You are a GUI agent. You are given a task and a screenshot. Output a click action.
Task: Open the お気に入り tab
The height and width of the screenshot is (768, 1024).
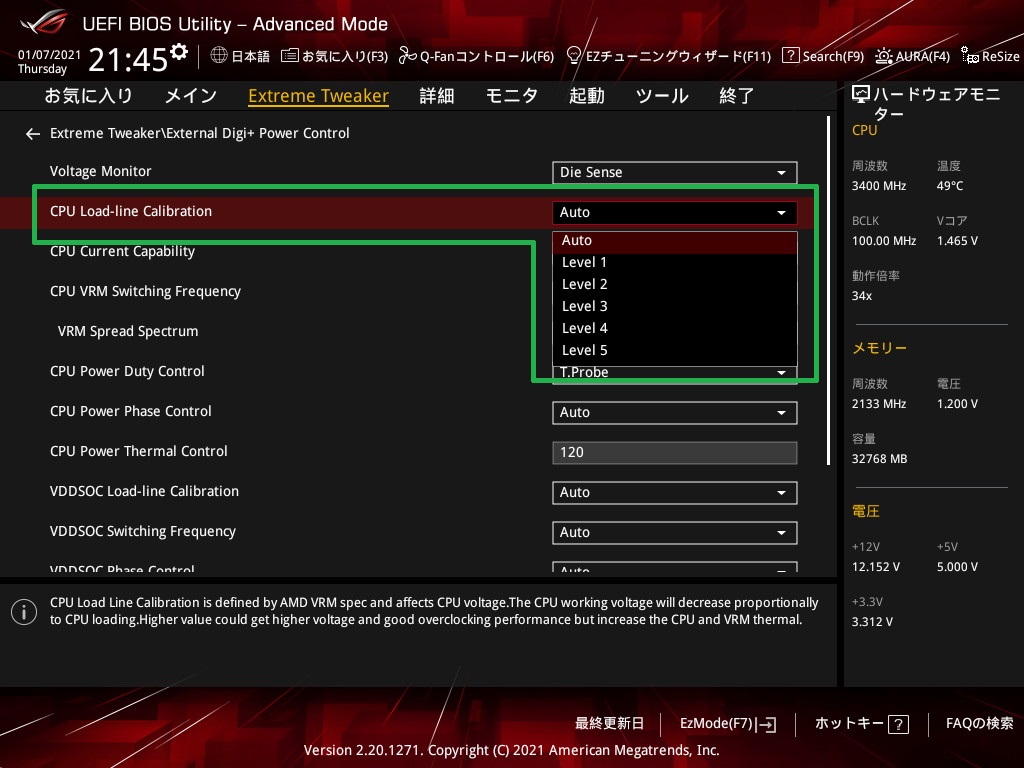pyautogui.click(x=88, y=96)
